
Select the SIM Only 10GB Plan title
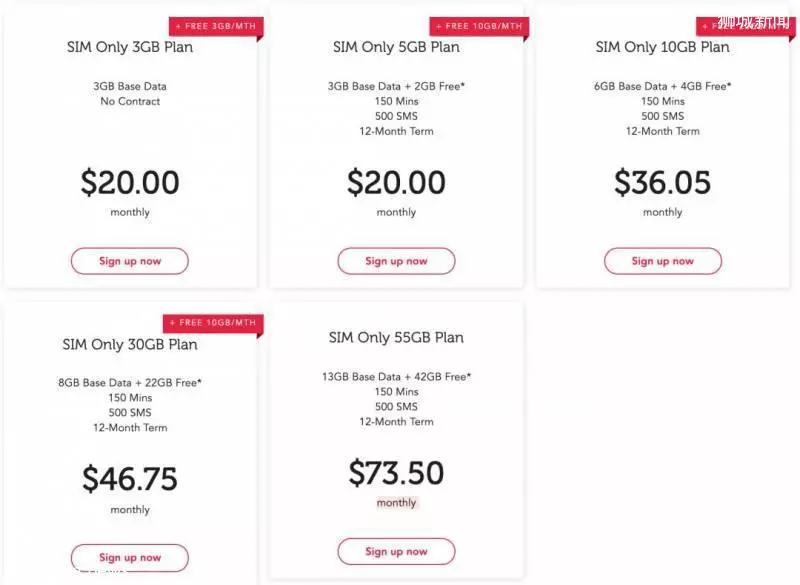tap(662, 47)
